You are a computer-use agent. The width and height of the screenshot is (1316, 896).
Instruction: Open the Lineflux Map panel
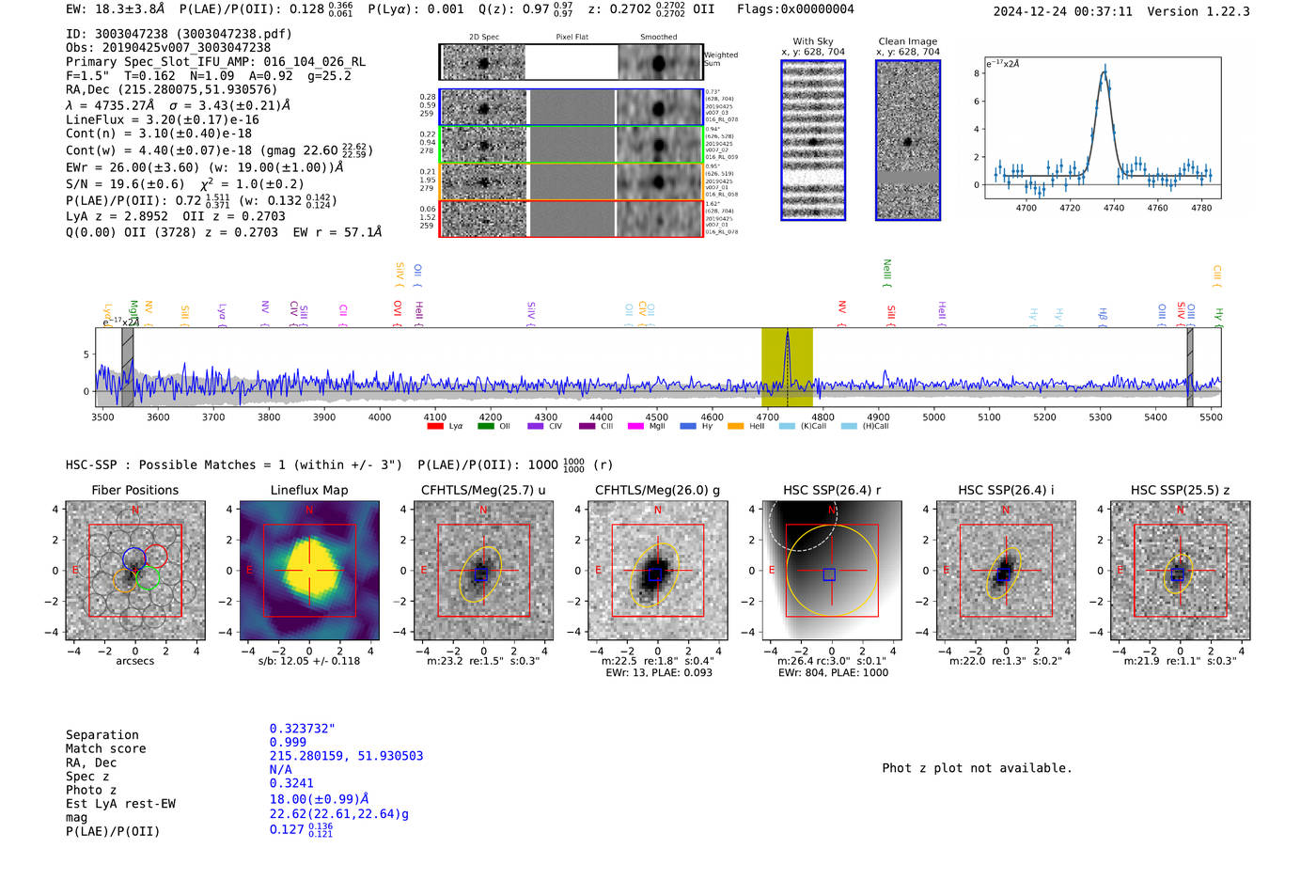tap(309, 570)
